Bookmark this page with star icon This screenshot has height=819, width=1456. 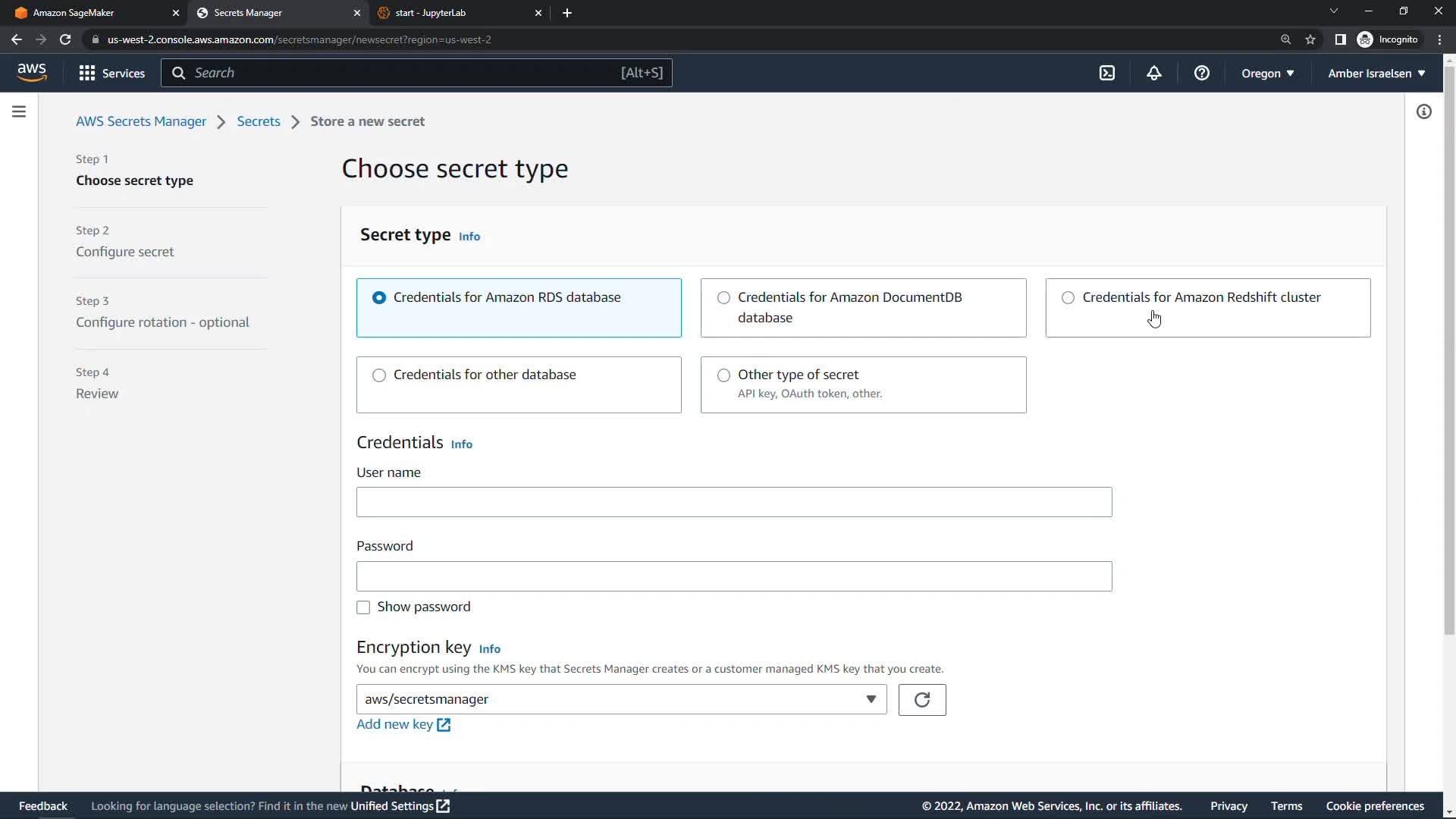(1310, 39)
